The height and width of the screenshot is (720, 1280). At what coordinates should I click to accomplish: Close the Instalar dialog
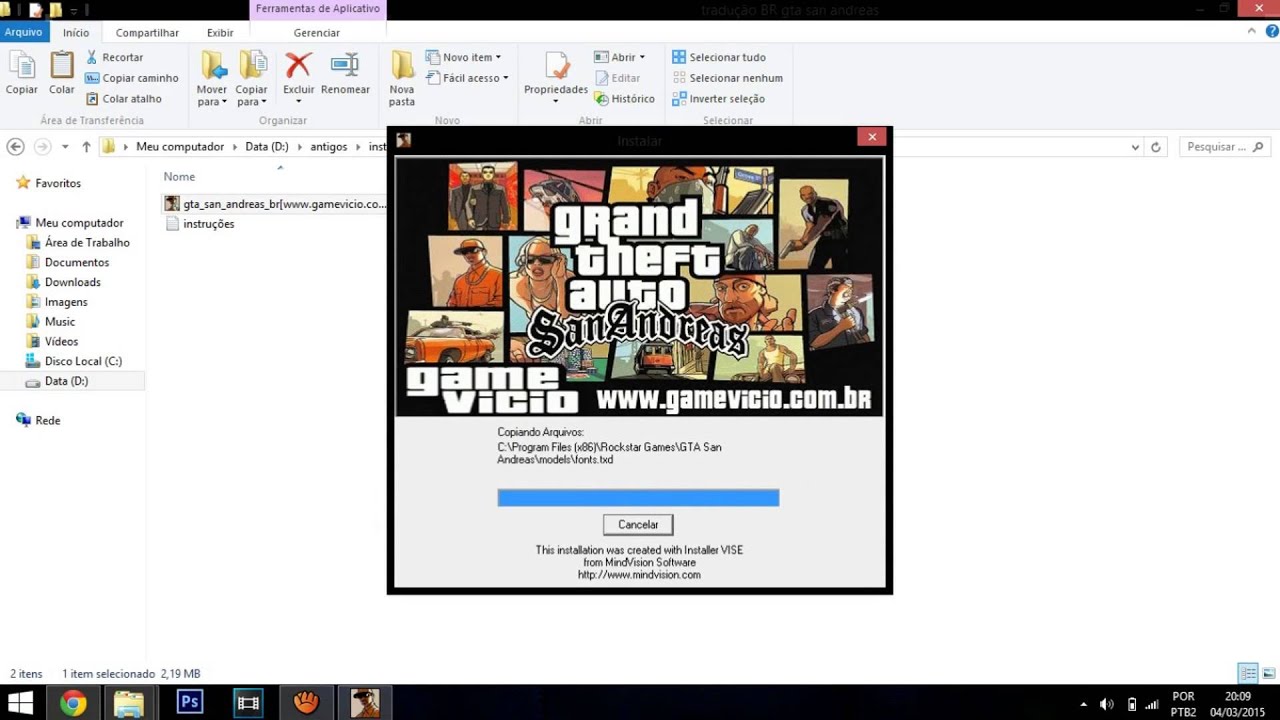pyautogui.click(x=872, y=137)
